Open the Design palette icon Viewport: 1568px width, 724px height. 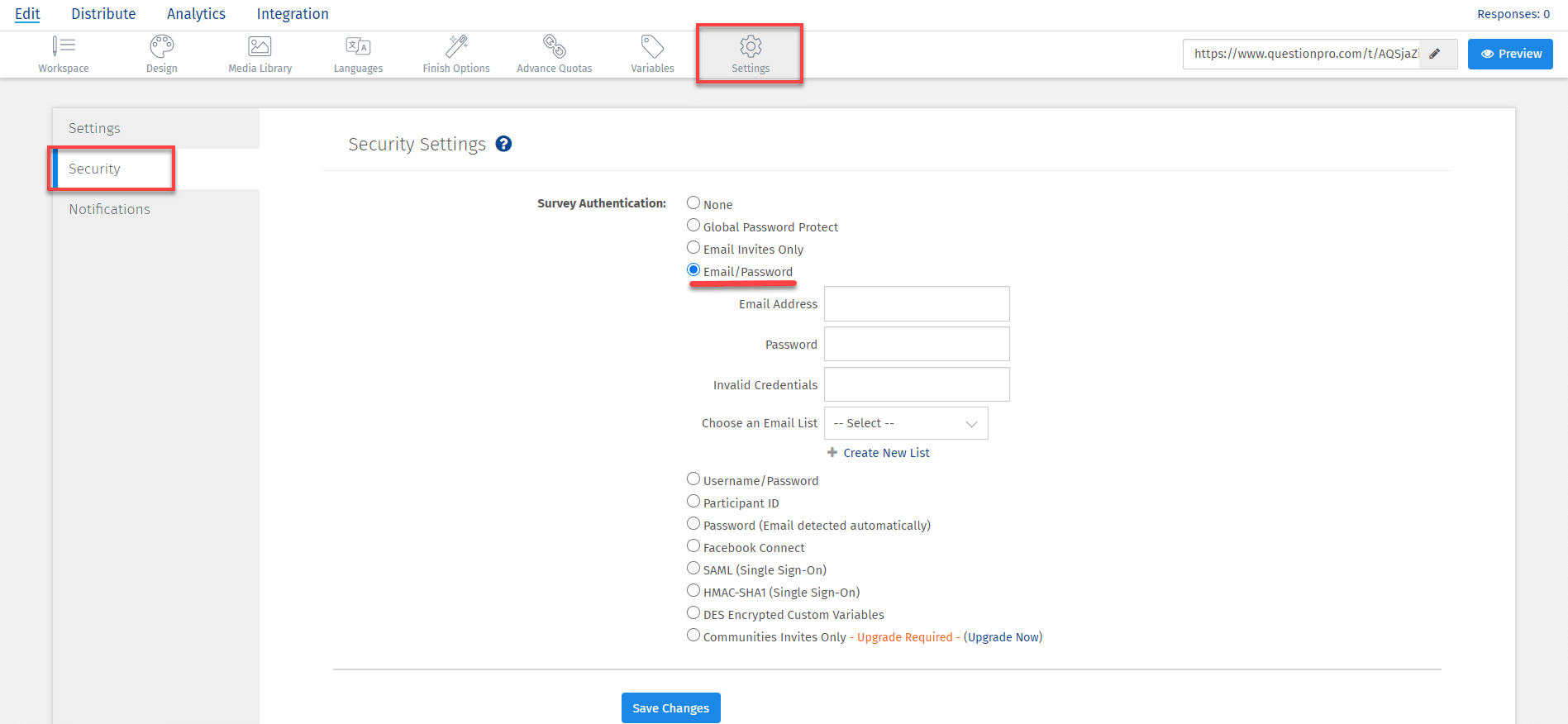pos(162,46)
